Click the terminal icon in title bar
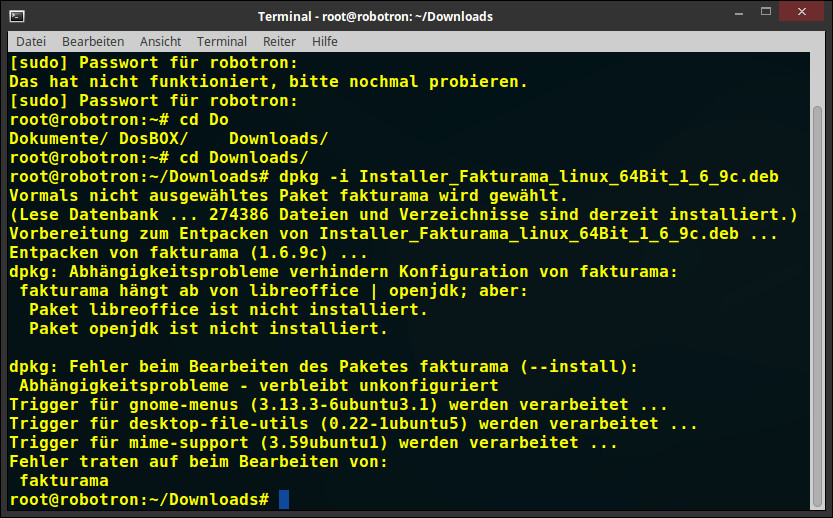Screen dimensions: 833x518 [x=16, y=16]
